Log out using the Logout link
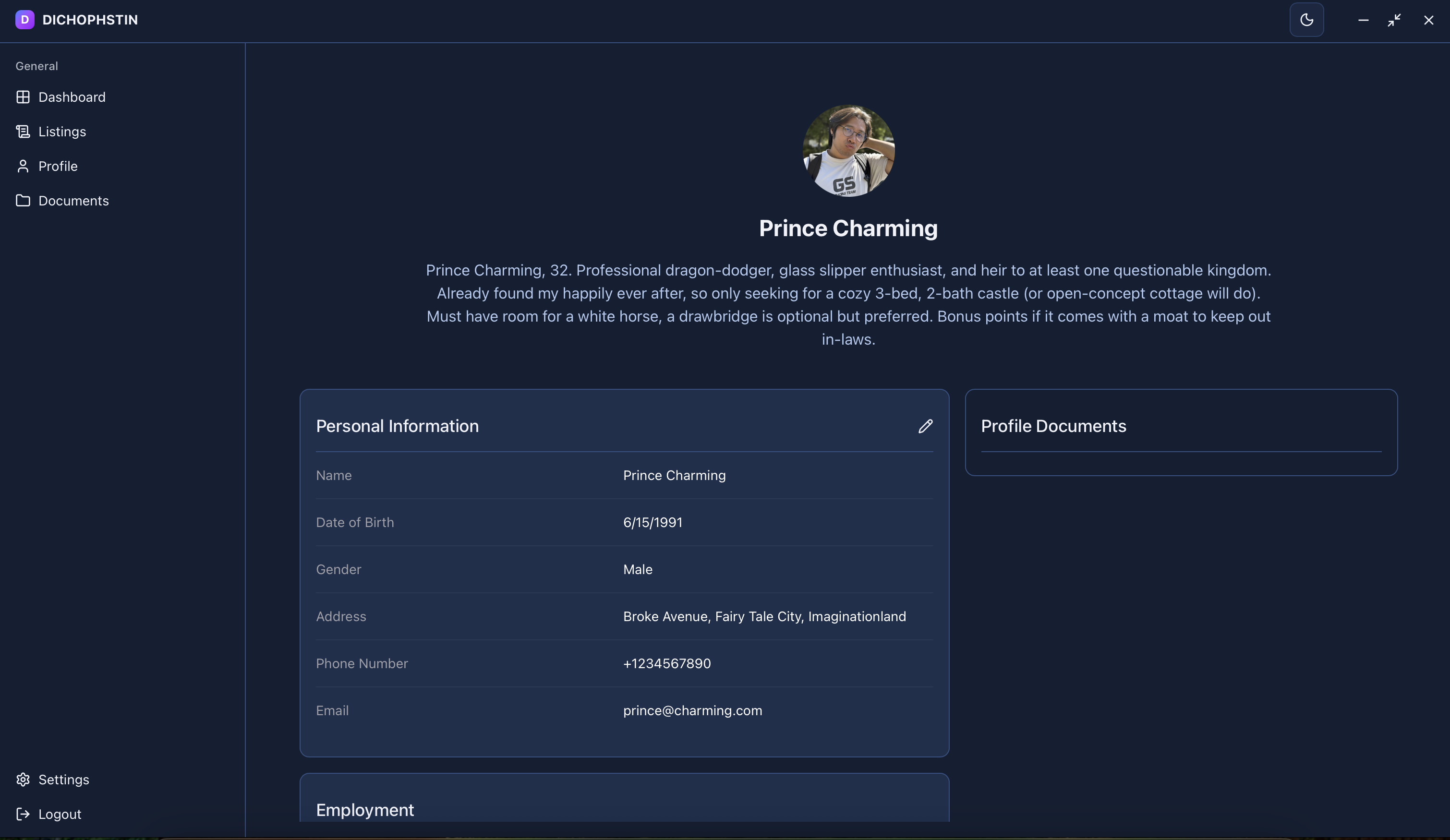This screenshot has width=1450, height=840. (60, 814)
